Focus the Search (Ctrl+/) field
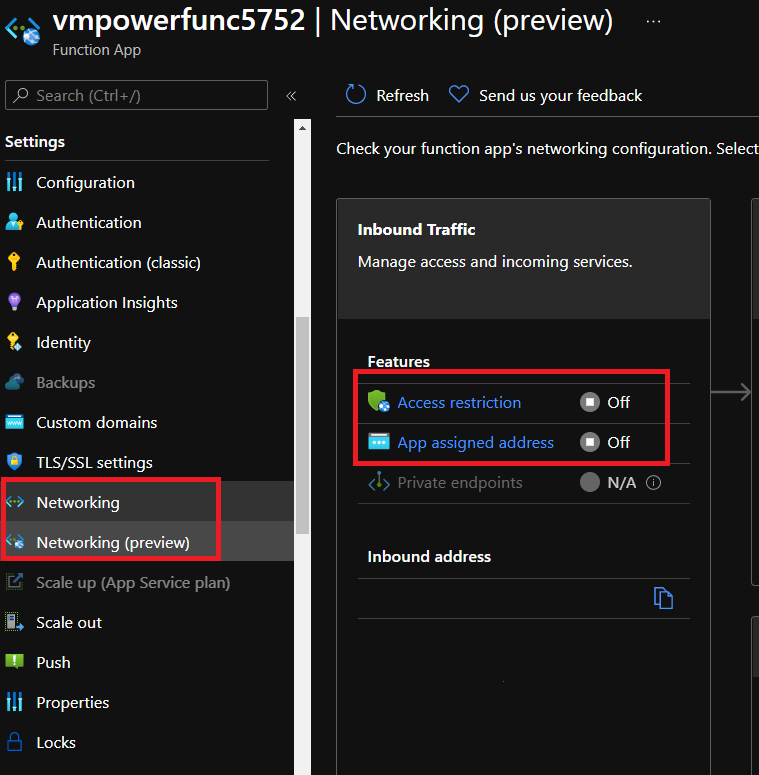The width and height of the screenshot is (759, 775). 136,95
